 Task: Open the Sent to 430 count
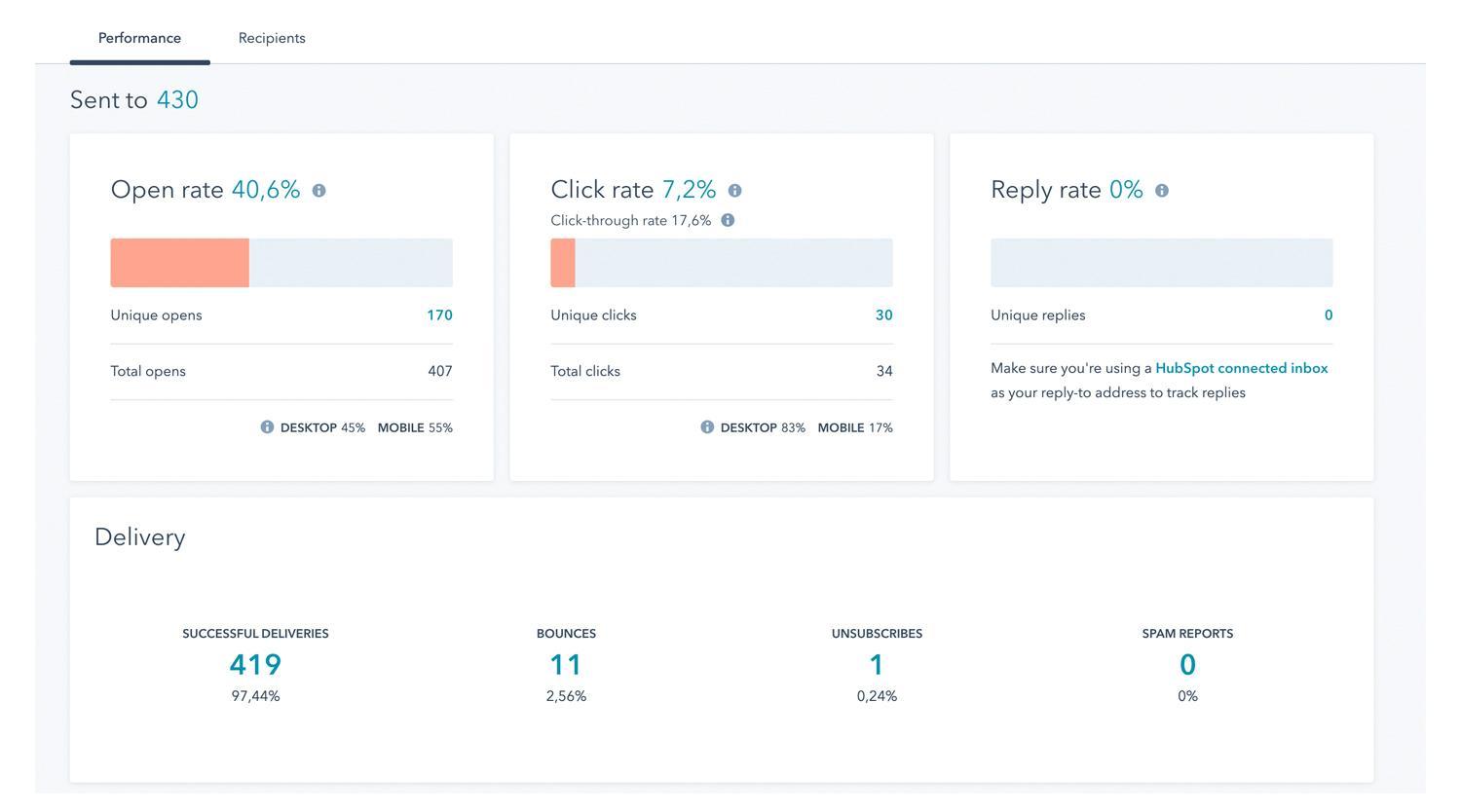click(177, 100)
